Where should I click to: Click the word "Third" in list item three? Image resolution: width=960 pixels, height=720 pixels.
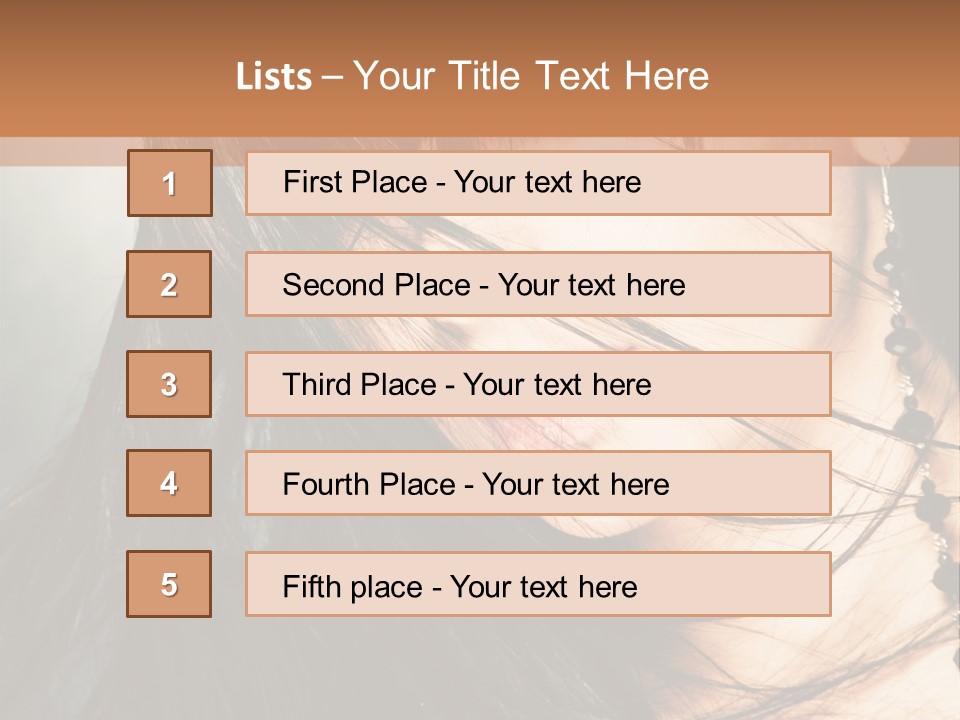click(315, 385)
